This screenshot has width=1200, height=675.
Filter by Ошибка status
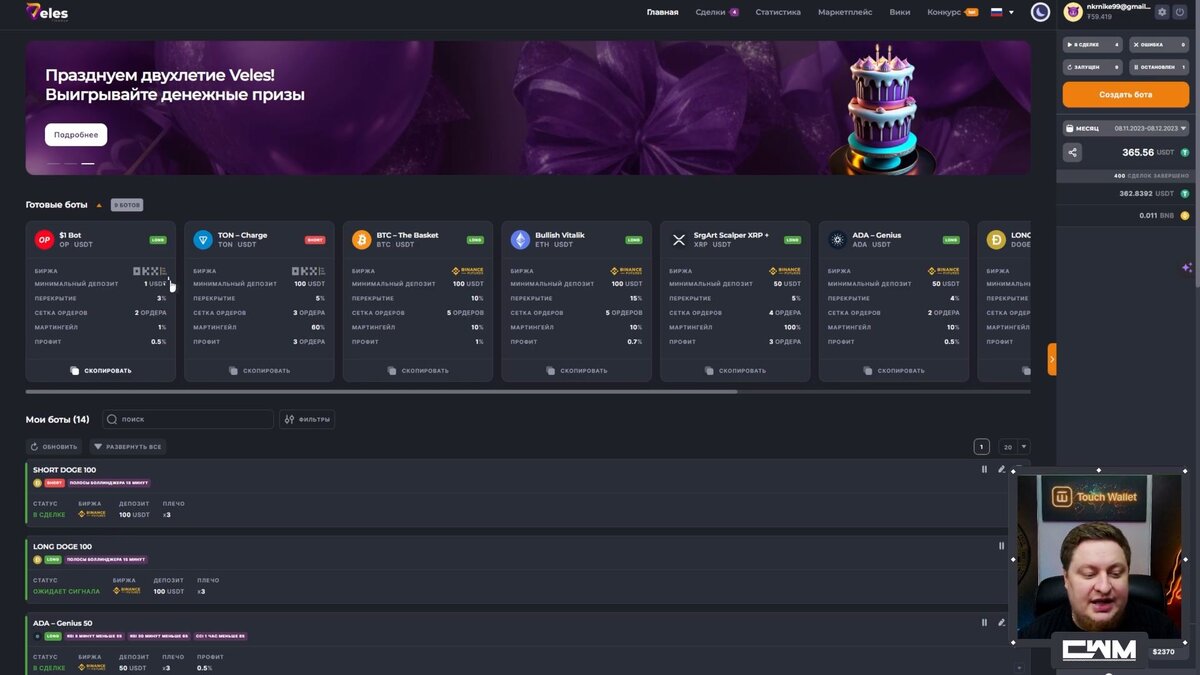click(x=1159, y=44)
